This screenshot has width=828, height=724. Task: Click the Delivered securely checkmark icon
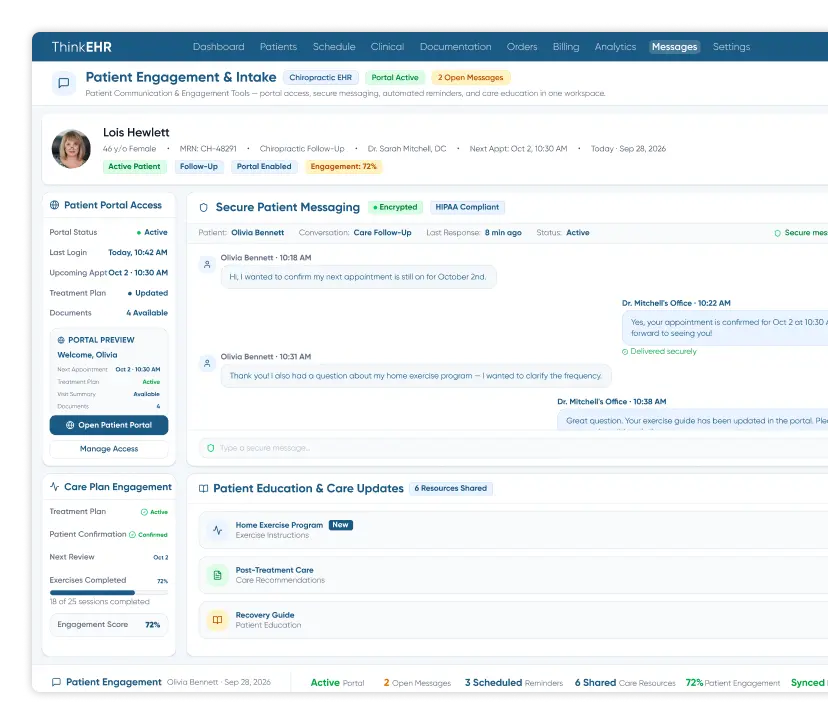tap(625, 352)
